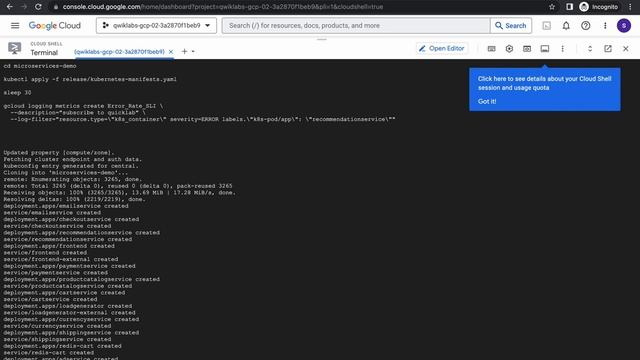Open the navigation hamburger menu
This screenshot has width=640, height=360.
[15, 25]
